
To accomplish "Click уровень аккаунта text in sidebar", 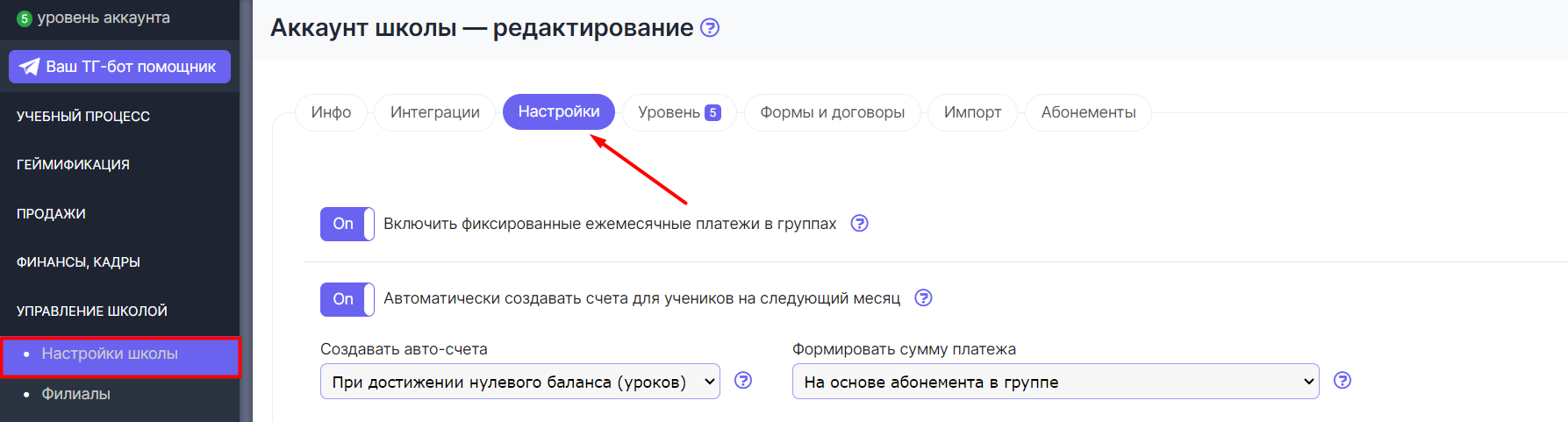I will pyautogui.click(x=104, y=18).
